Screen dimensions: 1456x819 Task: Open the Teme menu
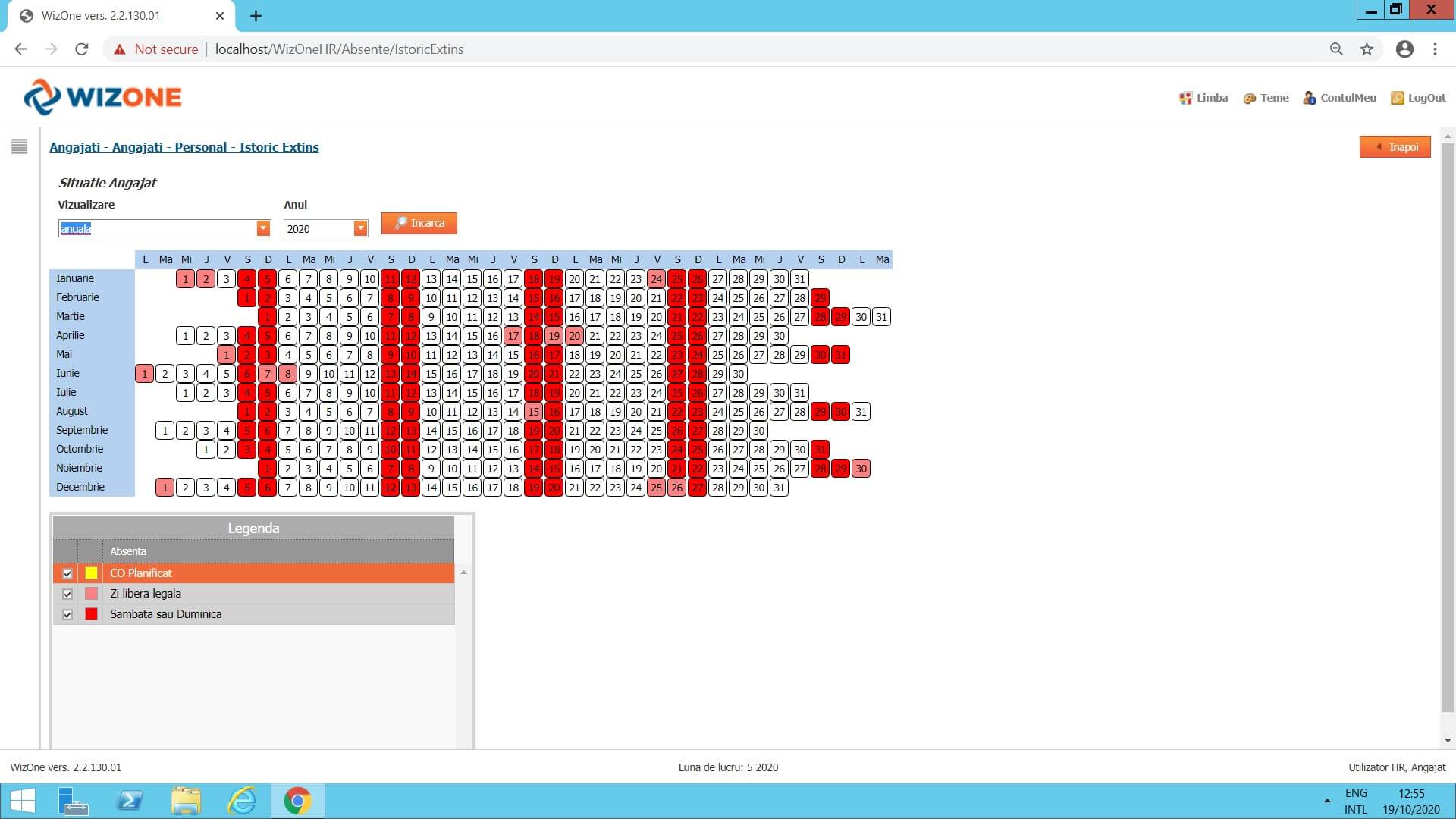(1266, 98)
